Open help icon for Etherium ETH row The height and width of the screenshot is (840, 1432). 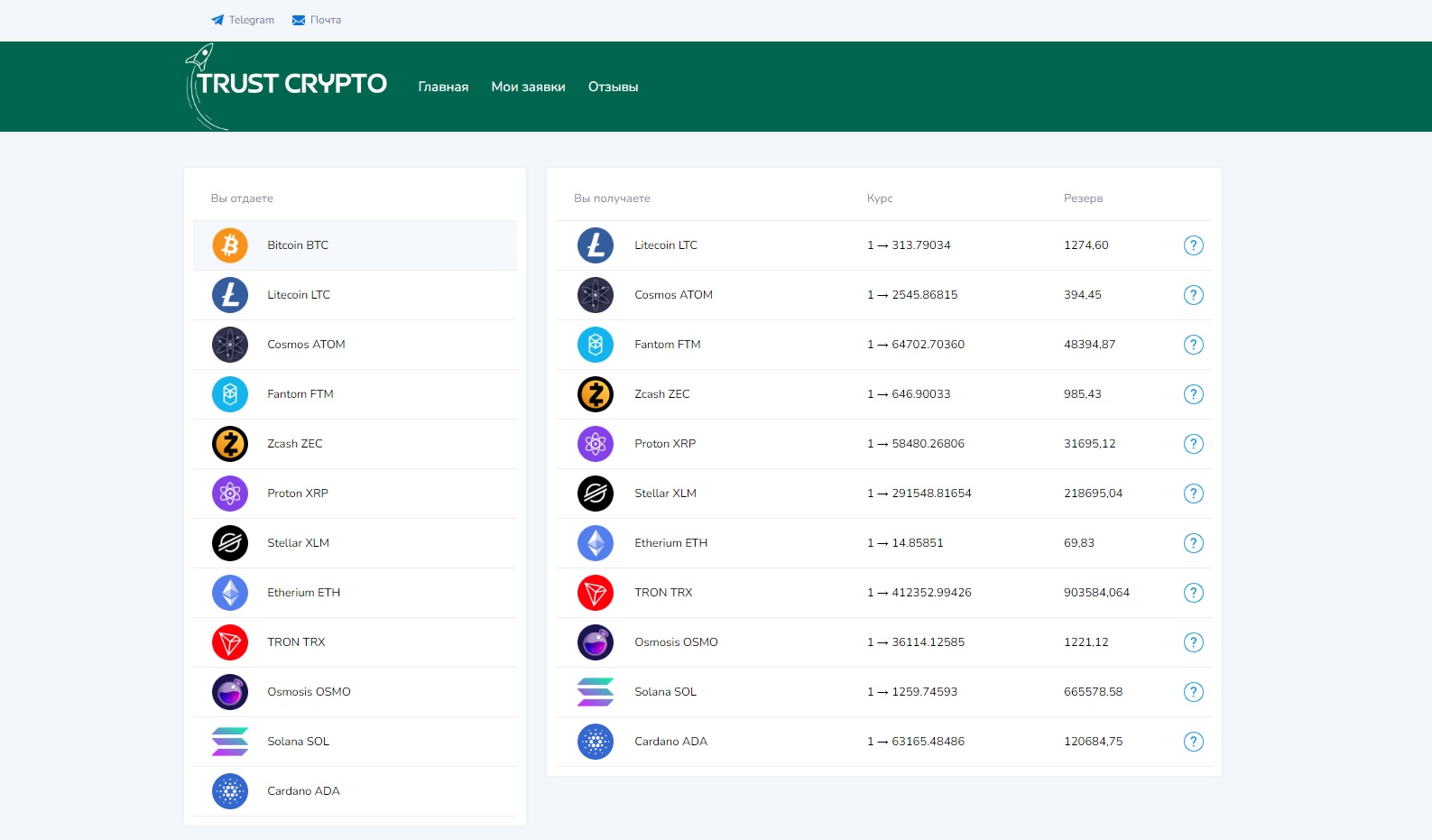coord(1193,543)
